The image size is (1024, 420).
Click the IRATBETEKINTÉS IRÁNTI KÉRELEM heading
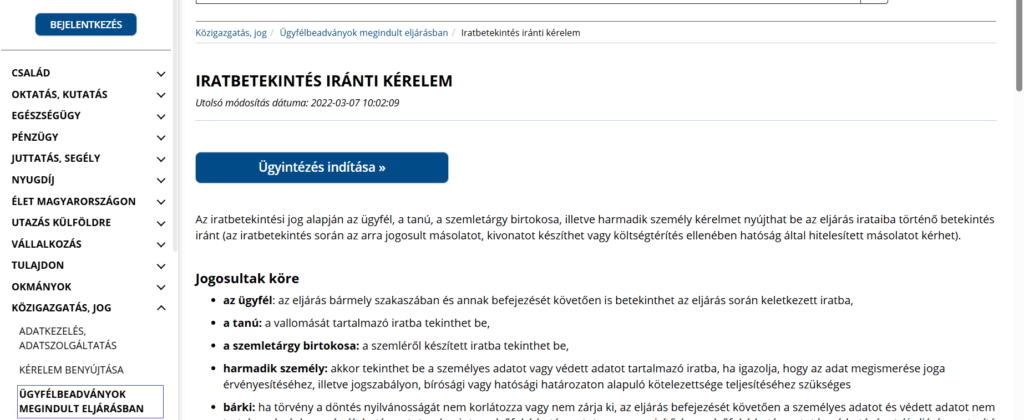click(324, 82)
